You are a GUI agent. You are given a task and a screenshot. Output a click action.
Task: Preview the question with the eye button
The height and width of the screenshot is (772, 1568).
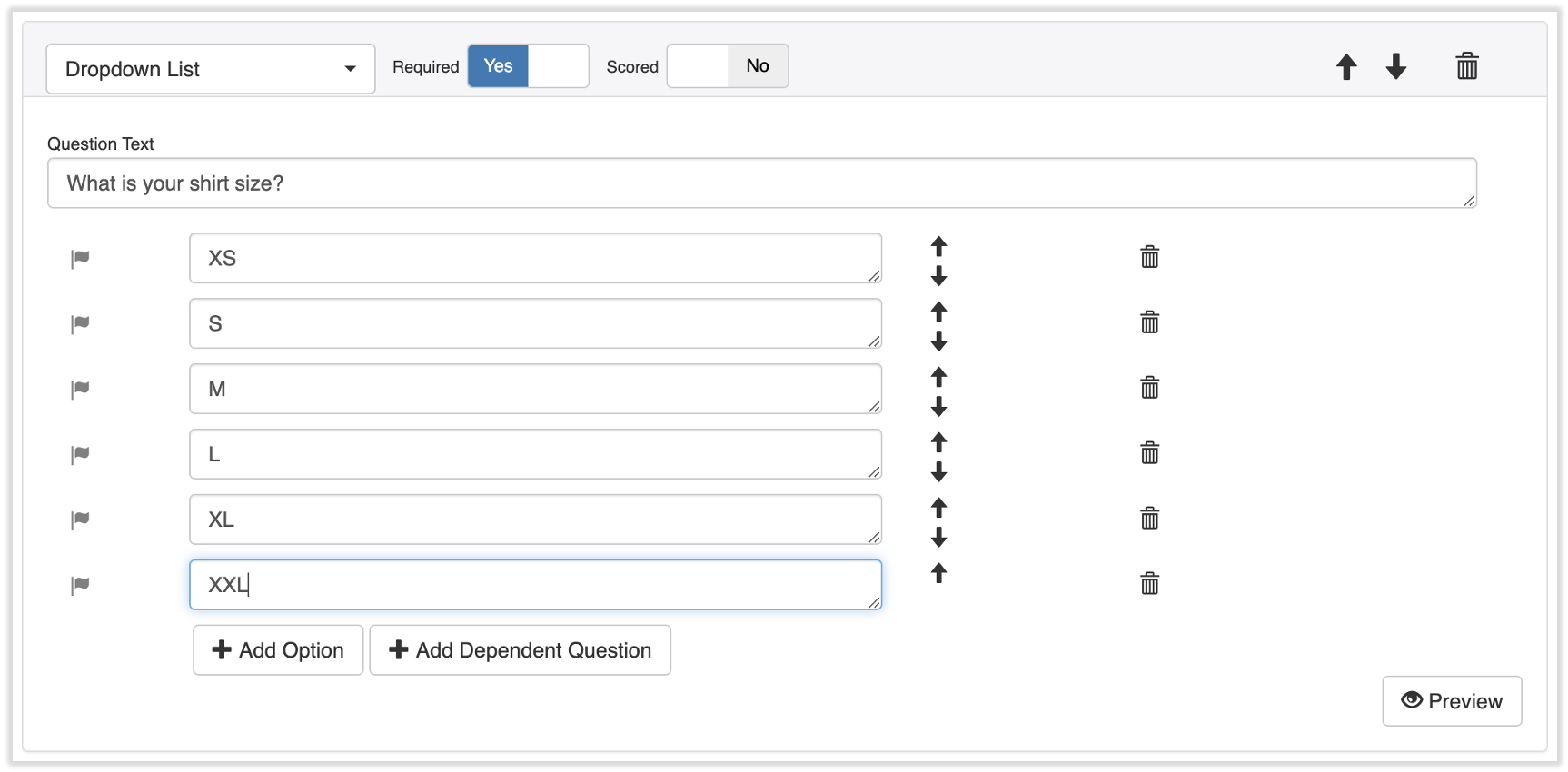(x=1451, y=701)
